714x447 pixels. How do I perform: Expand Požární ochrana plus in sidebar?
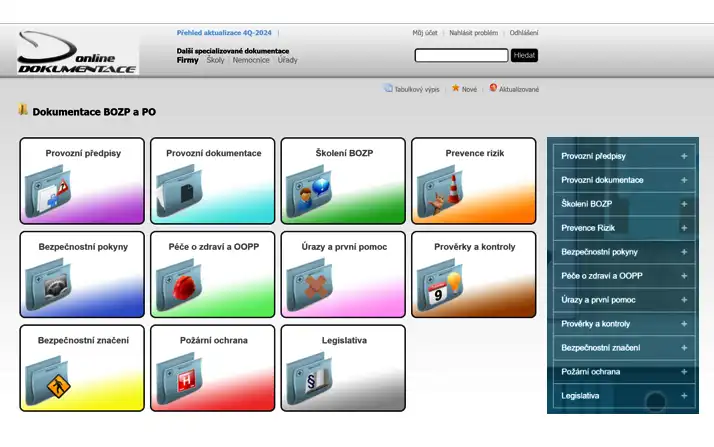click(x=684, y=372)
